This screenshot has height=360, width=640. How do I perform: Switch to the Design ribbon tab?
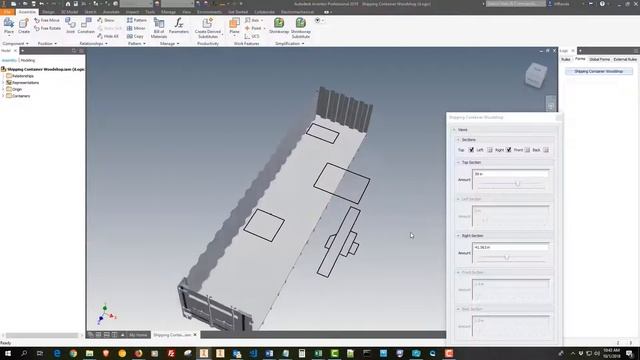48,12
